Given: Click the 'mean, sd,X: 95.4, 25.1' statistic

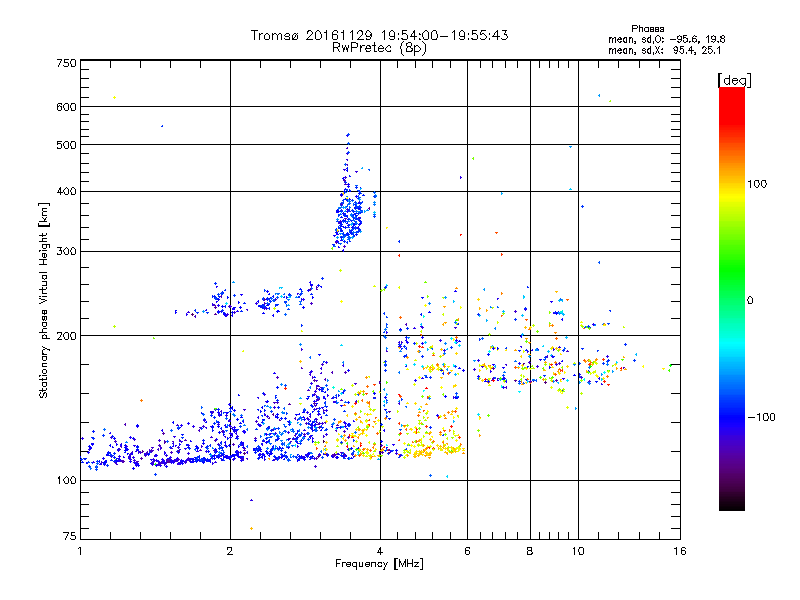Looking at the screenshot, I should [664, 50].
